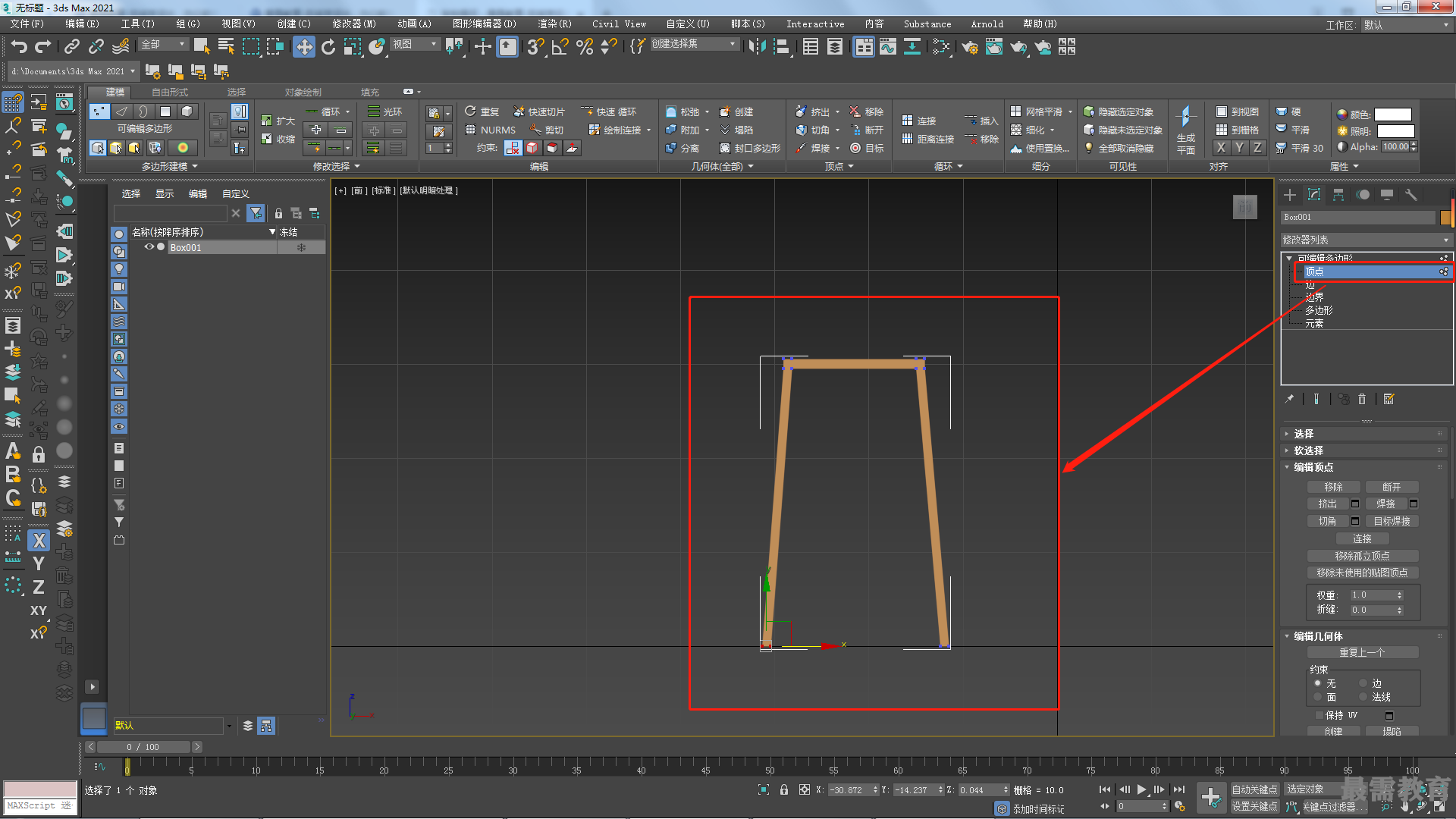Screen dimensions: 1456x819
Task: Toggle the X axis constraint button
Action: pos(39,541)
